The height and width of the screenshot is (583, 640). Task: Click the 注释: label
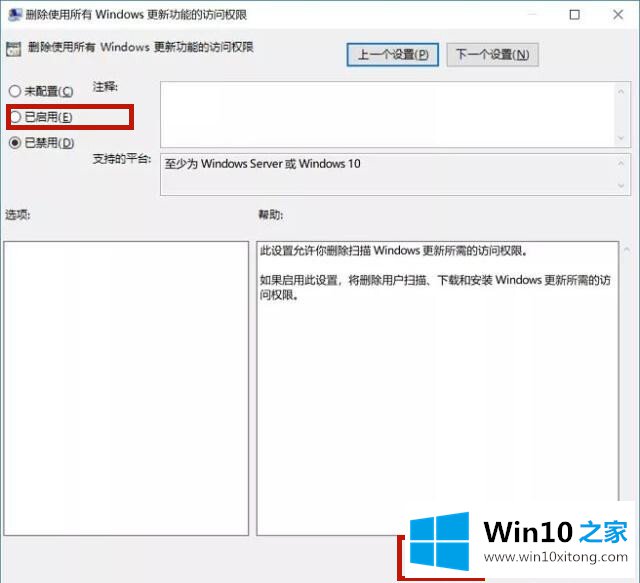(105, 87)
